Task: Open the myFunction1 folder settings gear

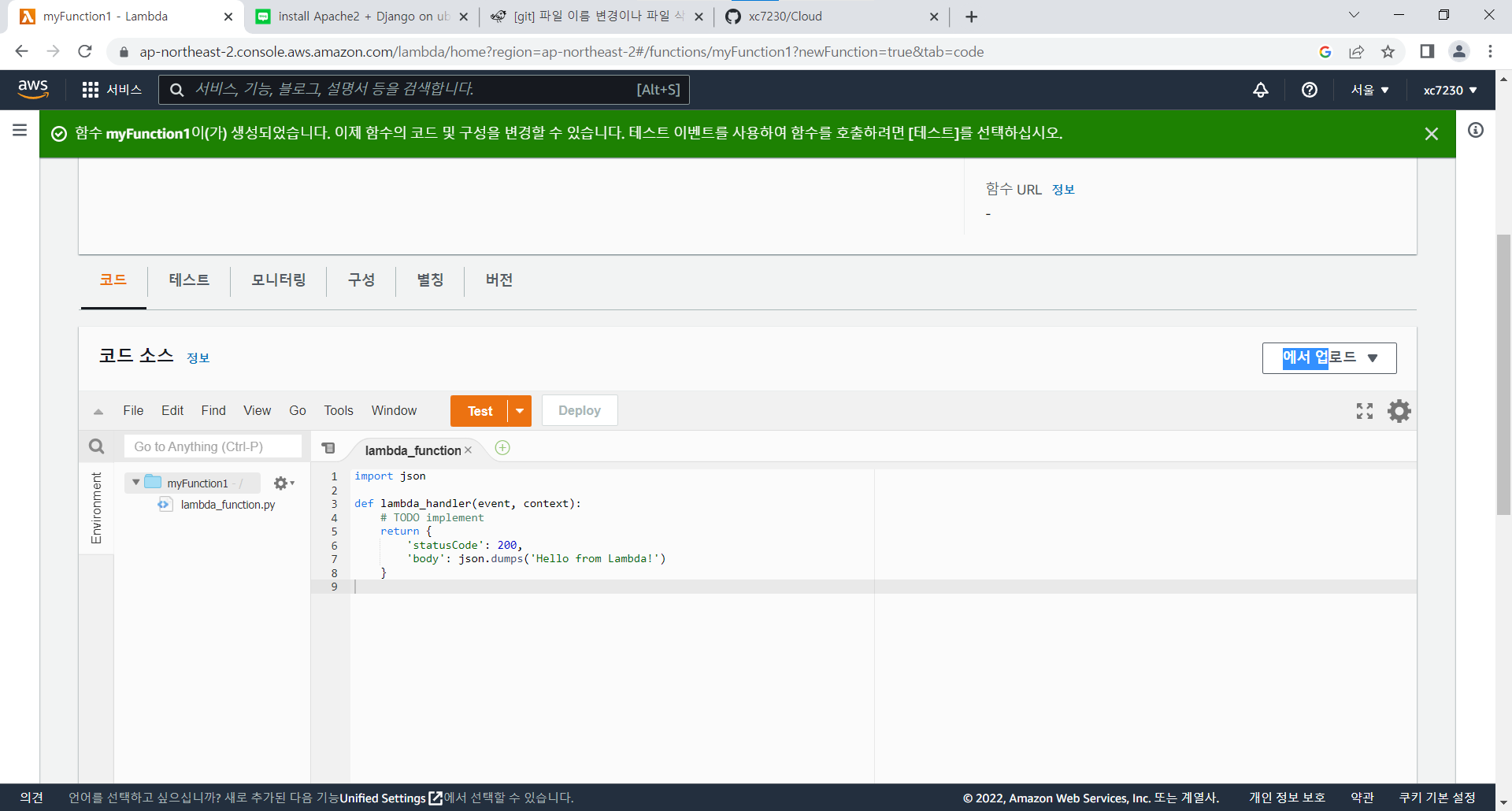Action: [283, 483]
